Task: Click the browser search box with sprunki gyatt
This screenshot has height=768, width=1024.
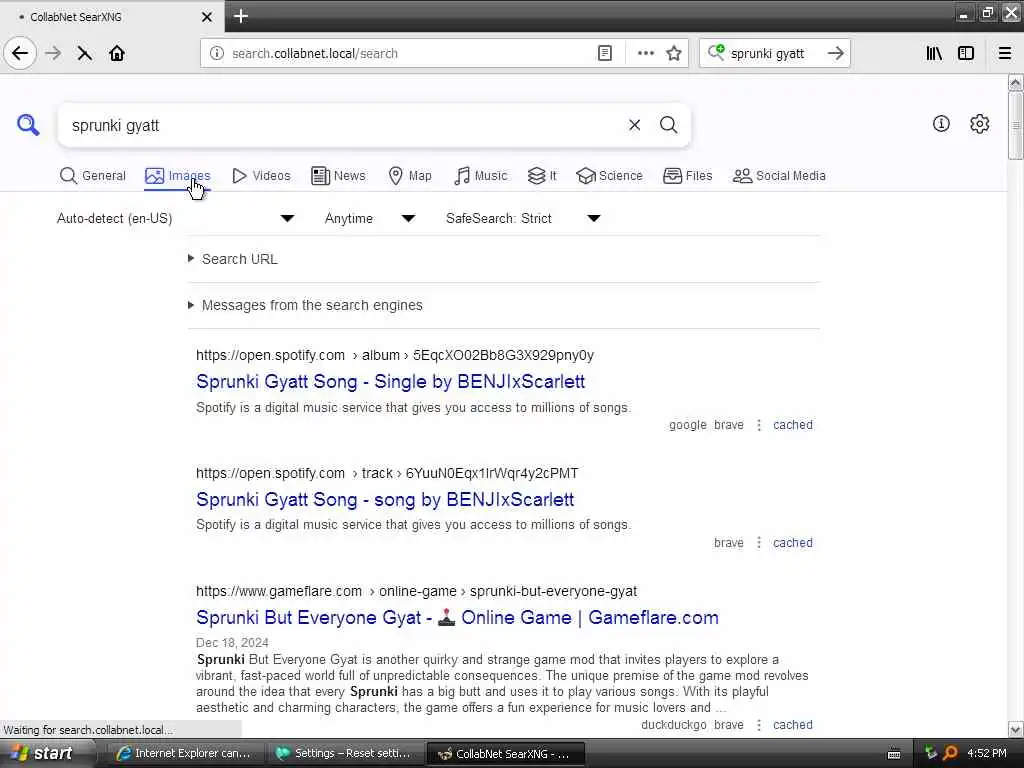Action: point(775,54)
